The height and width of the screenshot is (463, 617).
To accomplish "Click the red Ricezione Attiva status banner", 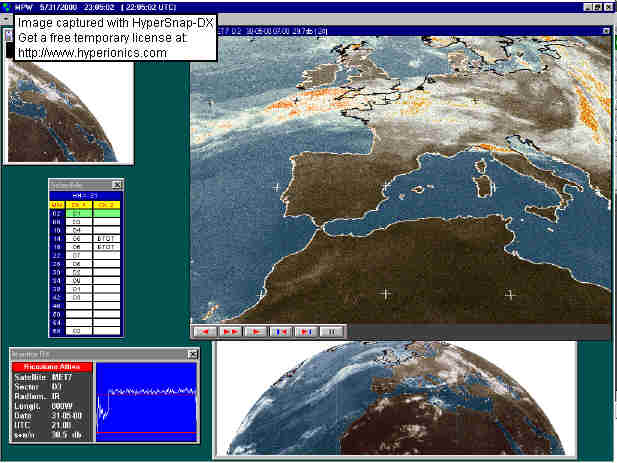I will (x=51, y=367).
